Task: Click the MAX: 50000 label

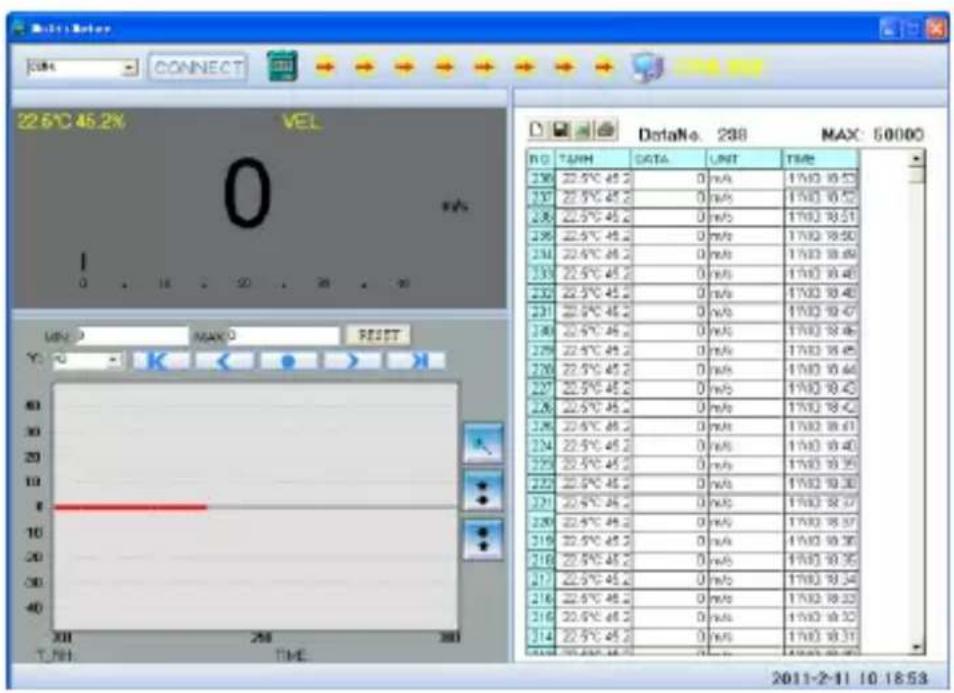Action: click(x=872, y=134)
